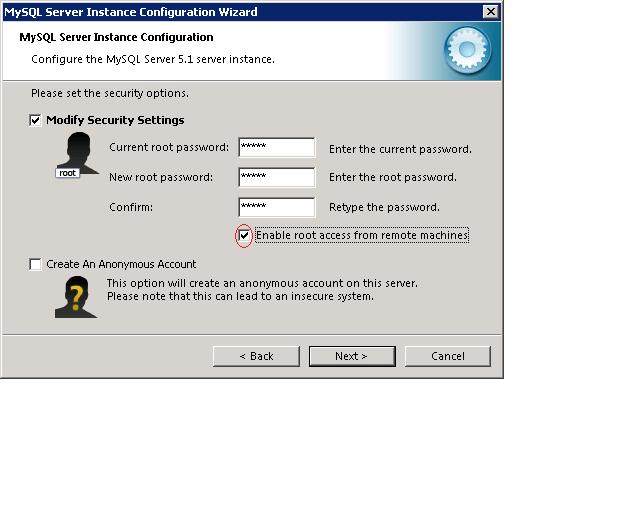Image resolution: width=640 pixels, height=512 pixels.
Task: Click the gear logo in the header
Action: (x=467, y=50)
